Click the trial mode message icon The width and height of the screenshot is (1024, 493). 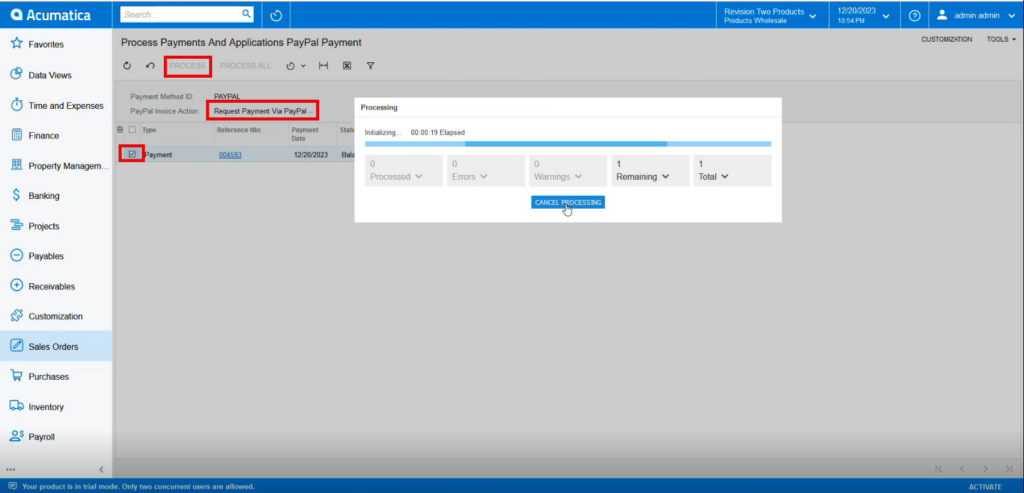click(12, 486)
